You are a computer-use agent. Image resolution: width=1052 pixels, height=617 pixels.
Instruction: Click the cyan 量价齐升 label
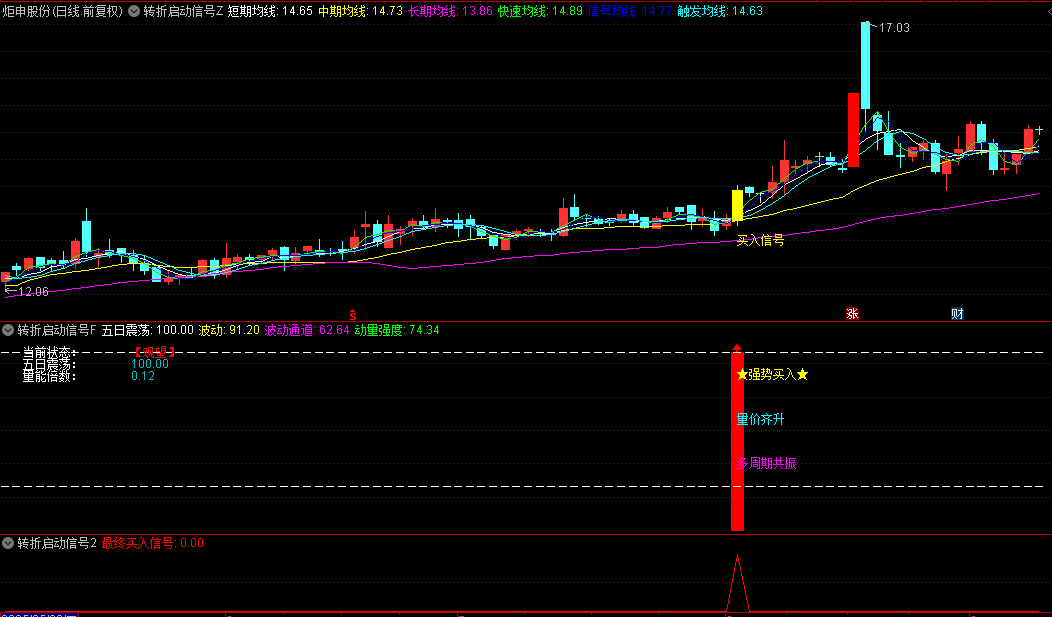pyautogui.click(x=760, y=420)
